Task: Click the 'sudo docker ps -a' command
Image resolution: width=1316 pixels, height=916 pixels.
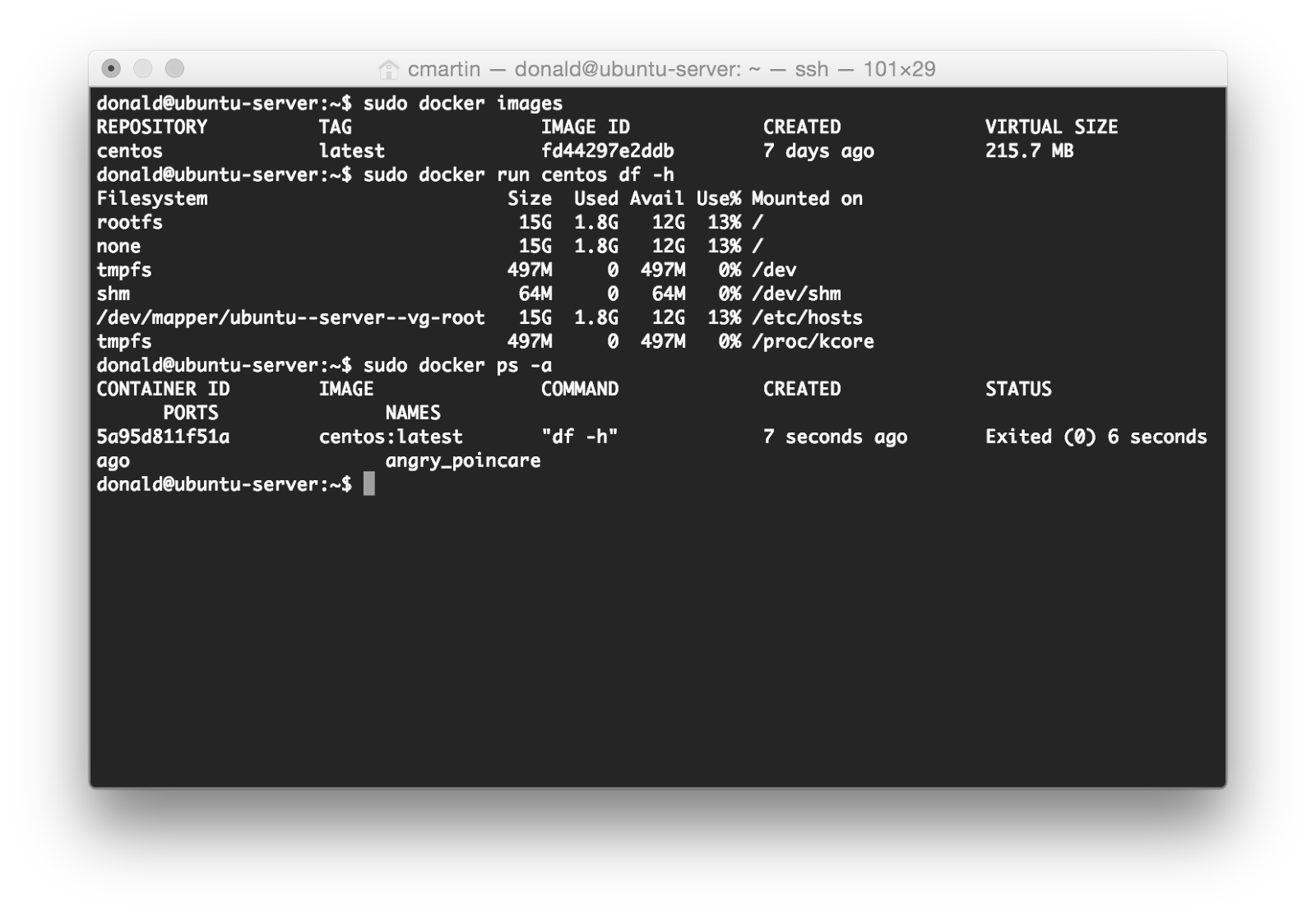Action: (x=457, y=366)
